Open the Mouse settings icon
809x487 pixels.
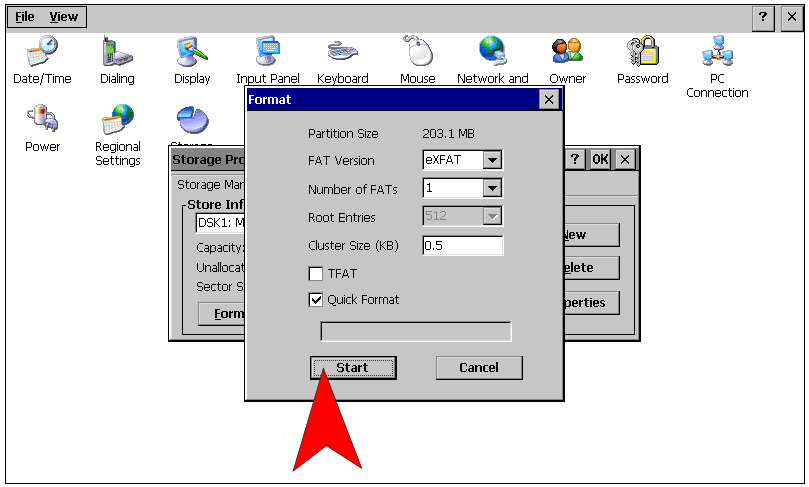(417, 51)
